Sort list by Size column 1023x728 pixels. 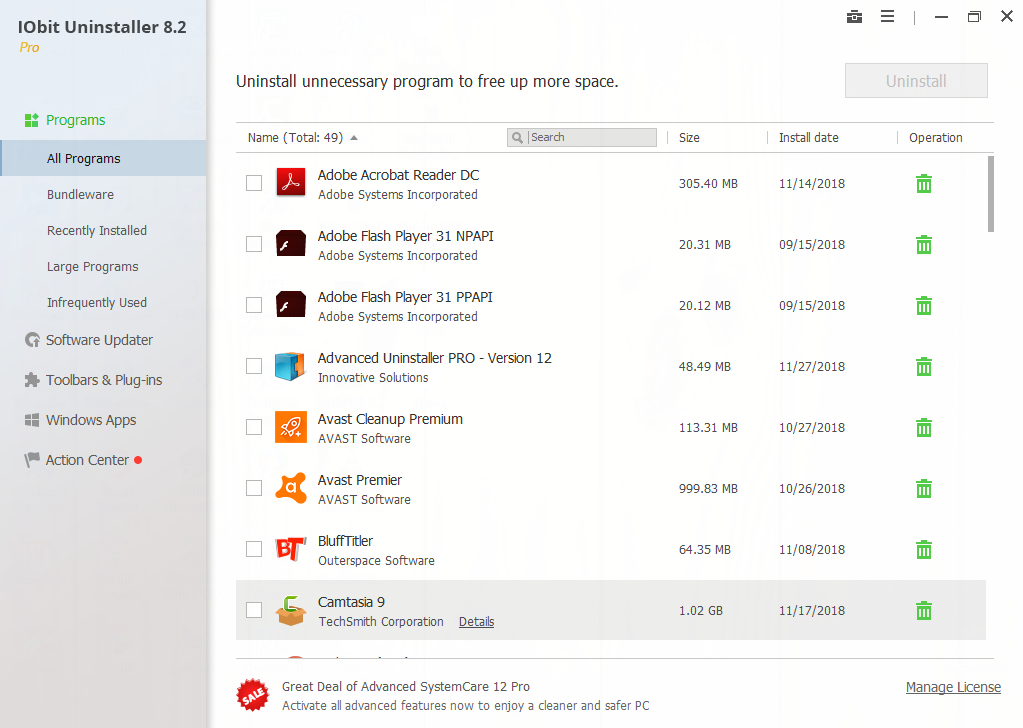tap(689, 138)
